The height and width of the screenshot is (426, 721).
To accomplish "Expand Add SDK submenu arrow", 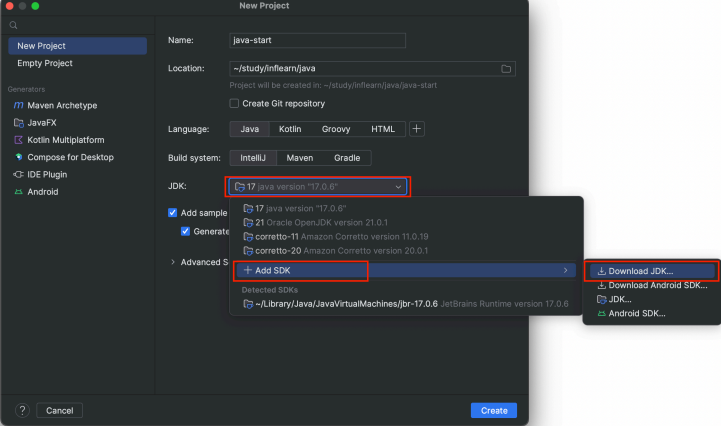I will tap(566, 271).
